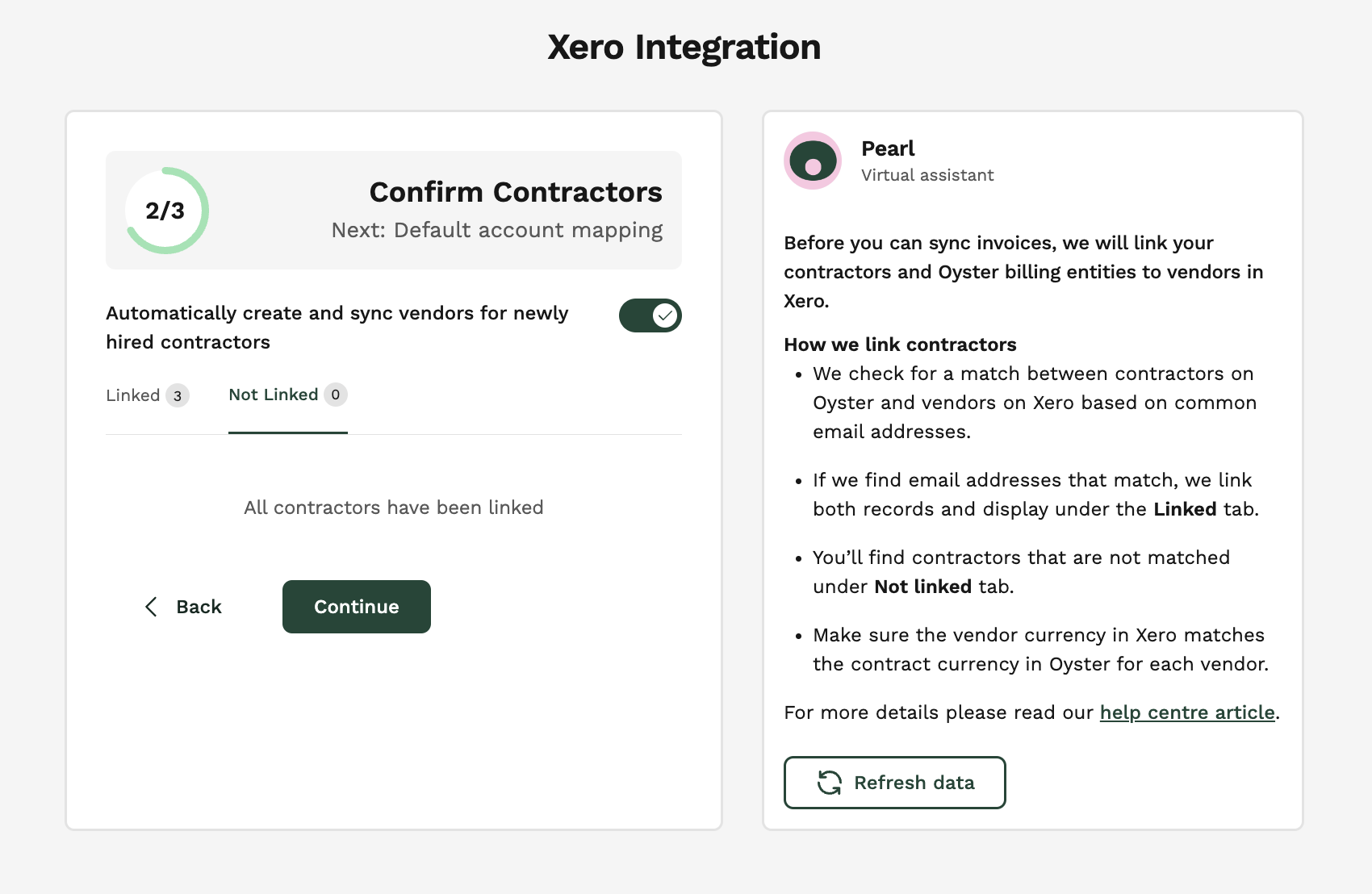Click the Linked count badge showing 3

[x=178, y=395]
